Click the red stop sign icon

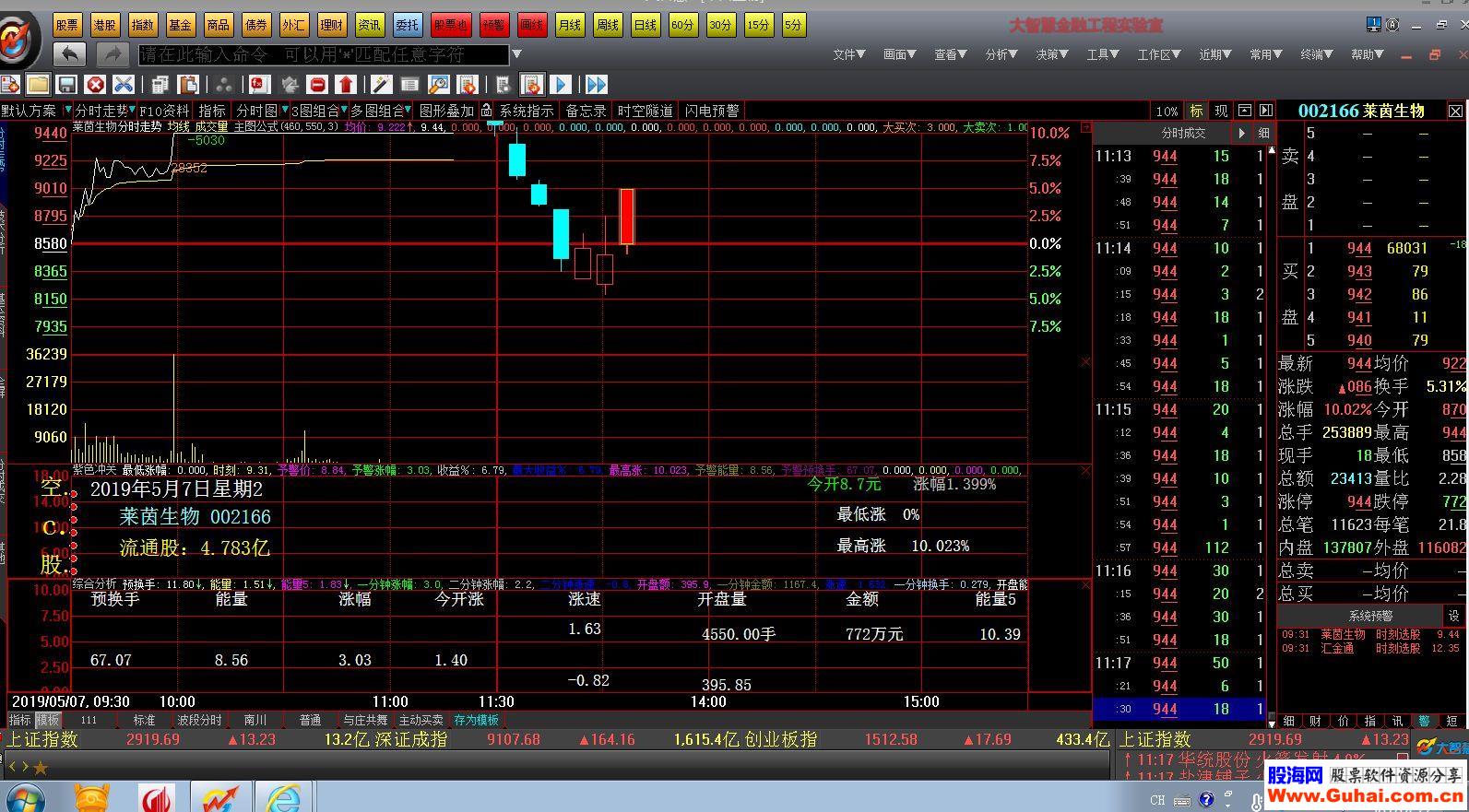coord(317,85)
